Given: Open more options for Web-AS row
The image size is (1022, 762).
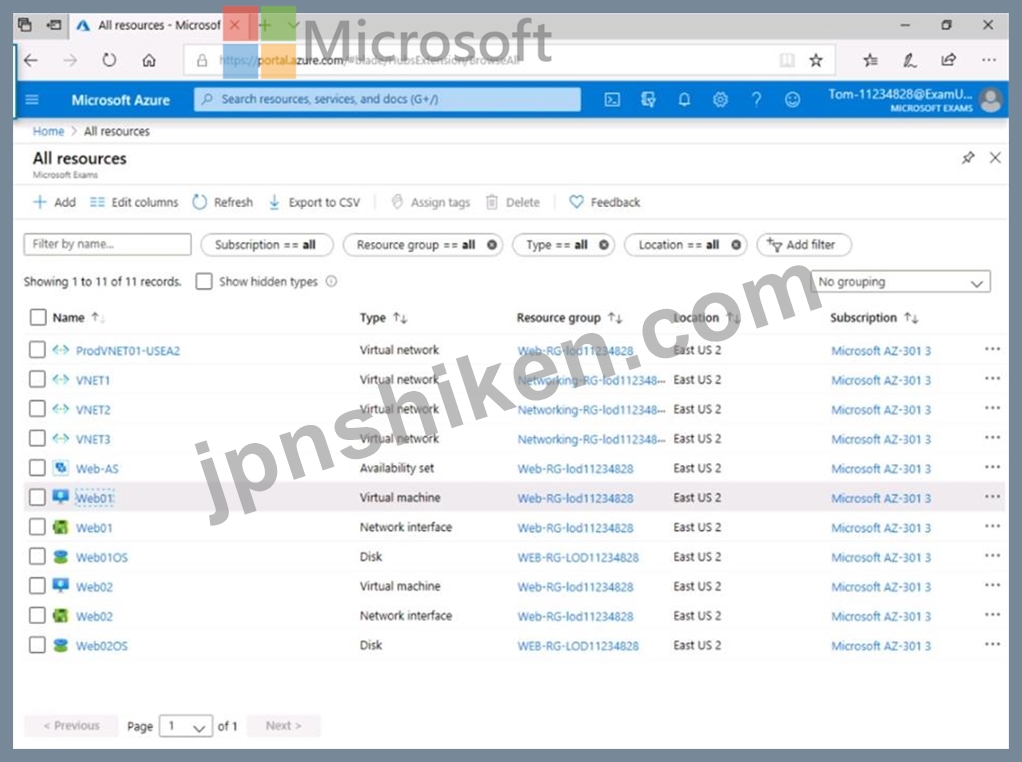Looking at the screenshot, I should point(992,467).
